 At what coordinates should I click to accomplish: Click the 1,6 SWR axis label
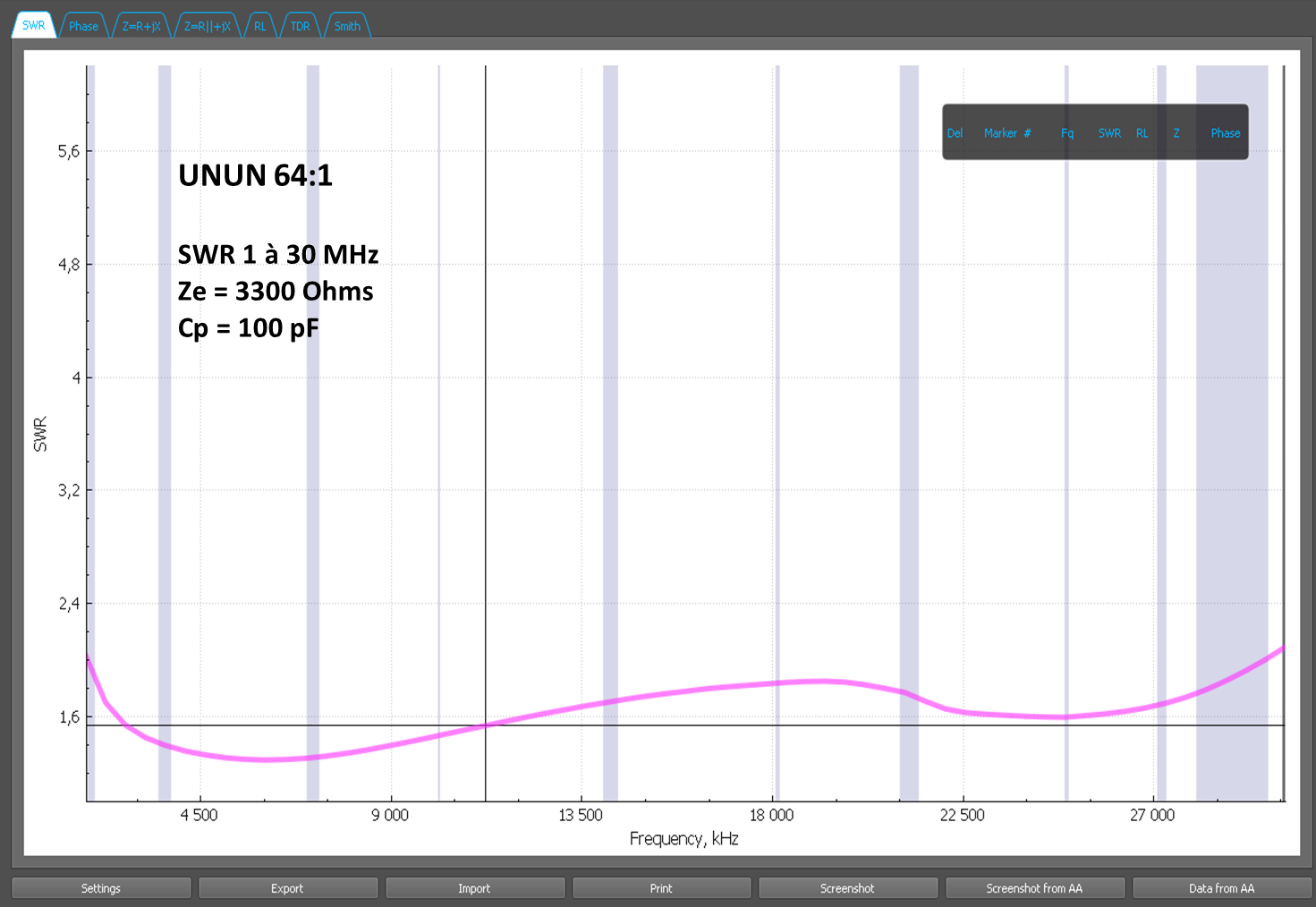point(69,716)
